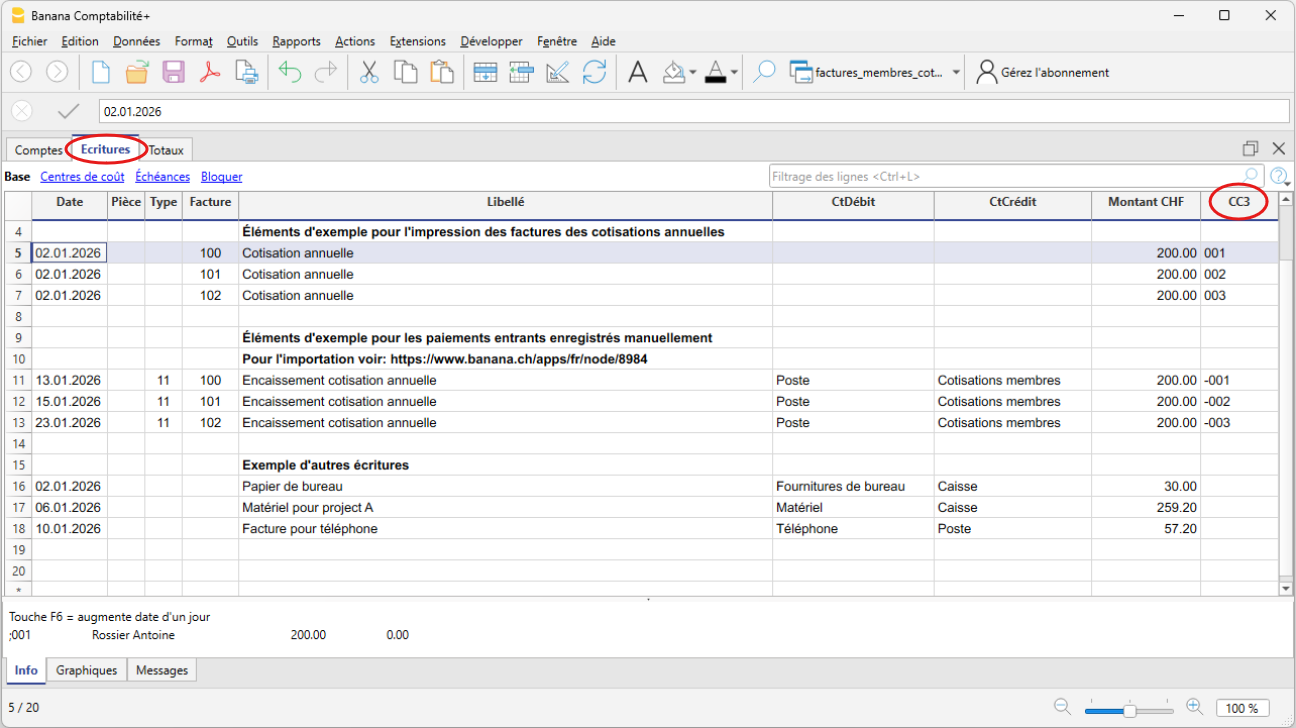Click the zoom in magnifier icon
The image size is (1296, 728).
(x=1194, y=707)
